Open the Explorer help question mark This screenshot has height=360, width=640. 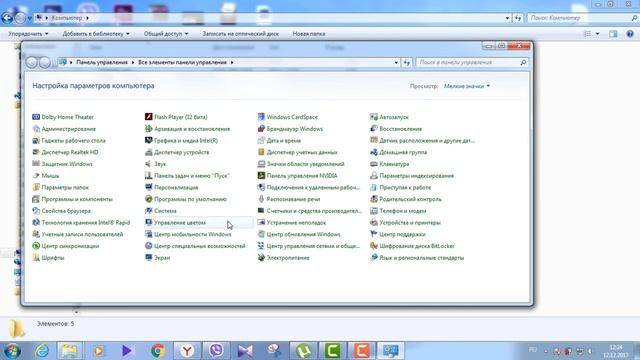point(630,34)
